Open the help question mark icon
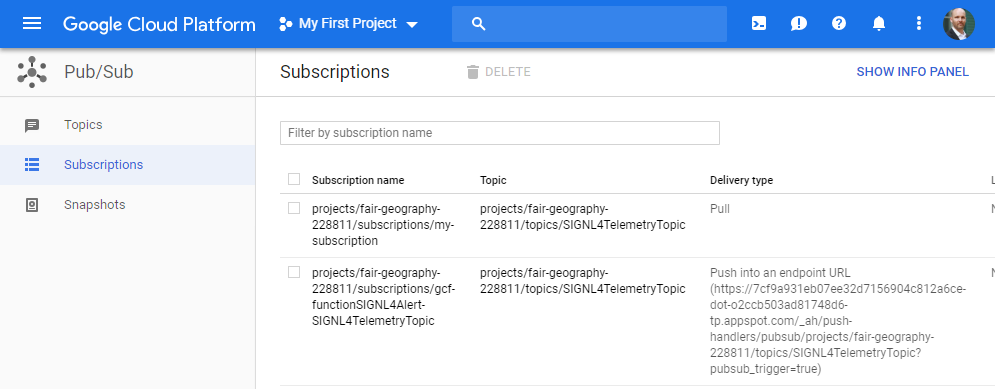Image resolution: width=995 pixels, height=389 pixels. click(x=839, y=24)
